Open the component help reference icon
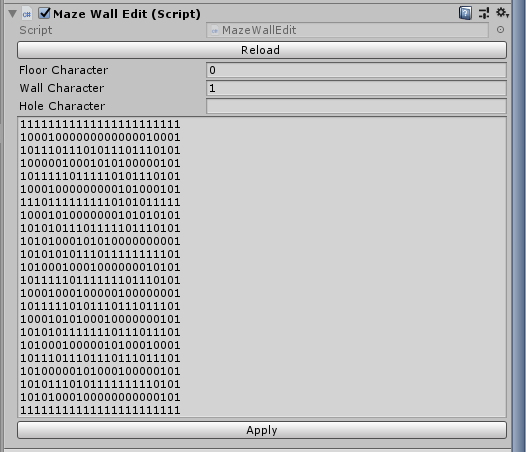 (465, 13)
